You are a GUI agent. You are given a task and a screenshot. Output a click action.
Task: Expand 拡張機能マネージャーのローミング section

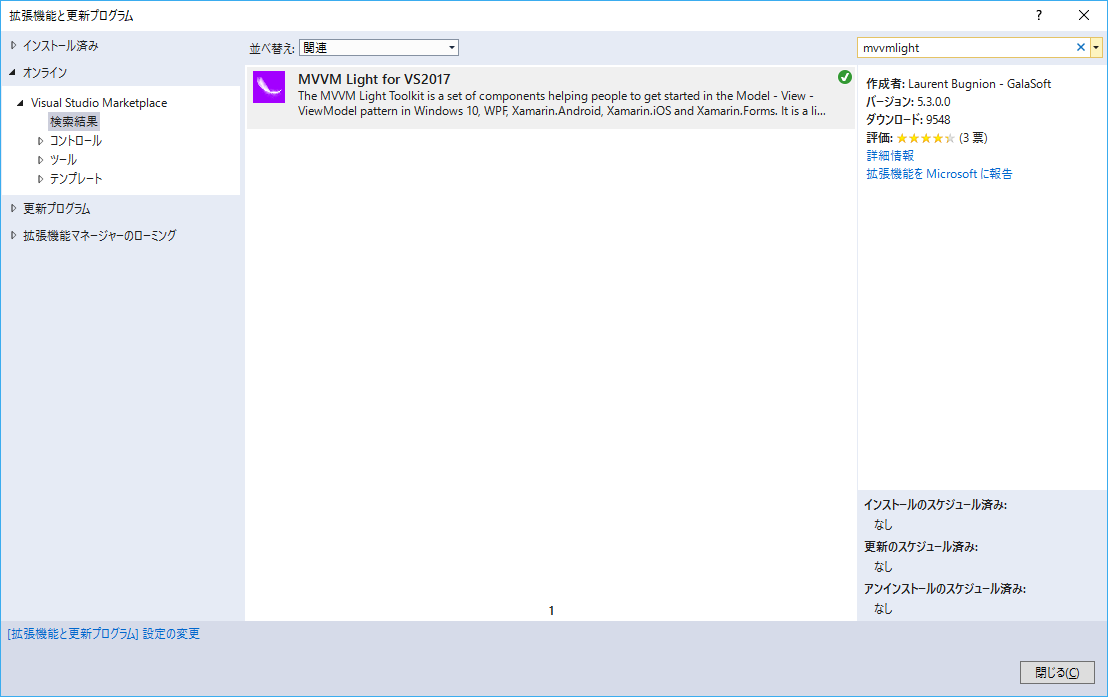click(x=13, y=235)
